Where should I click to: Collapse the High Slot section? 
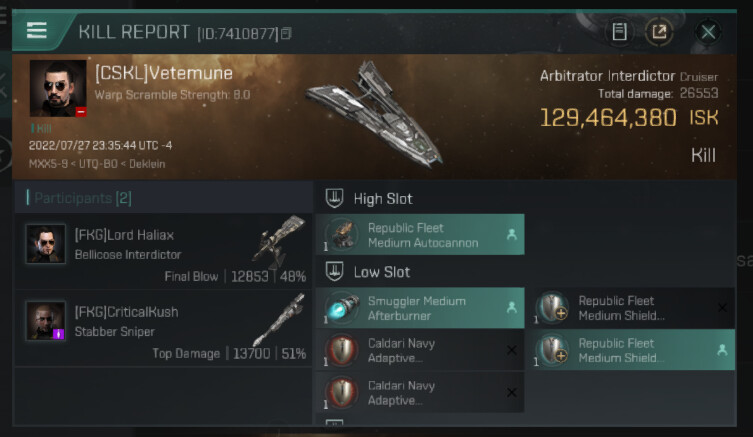coord(336,198)
